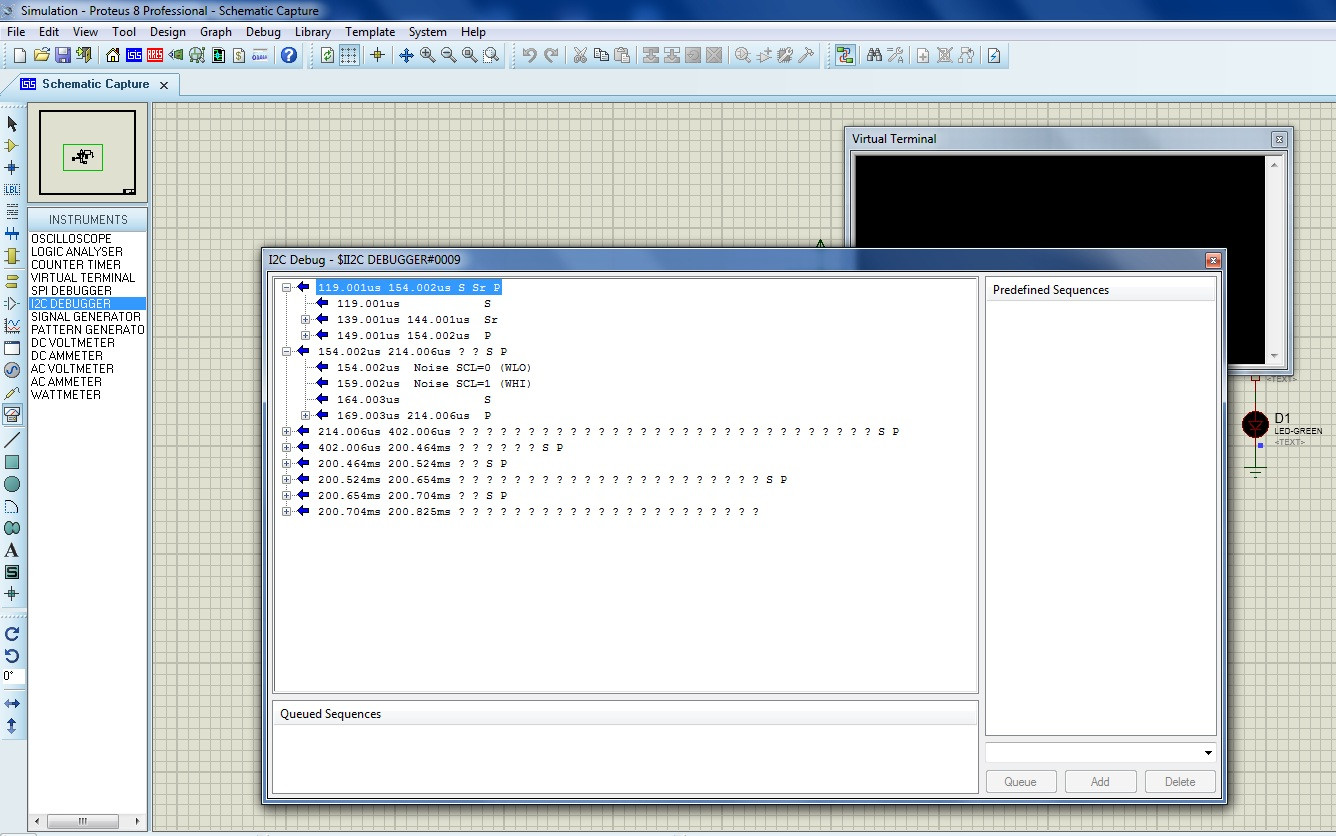Viewport: 1336px width, 836px height.
Task: Select the Graph Mode tool
Action: click(12, 325)
